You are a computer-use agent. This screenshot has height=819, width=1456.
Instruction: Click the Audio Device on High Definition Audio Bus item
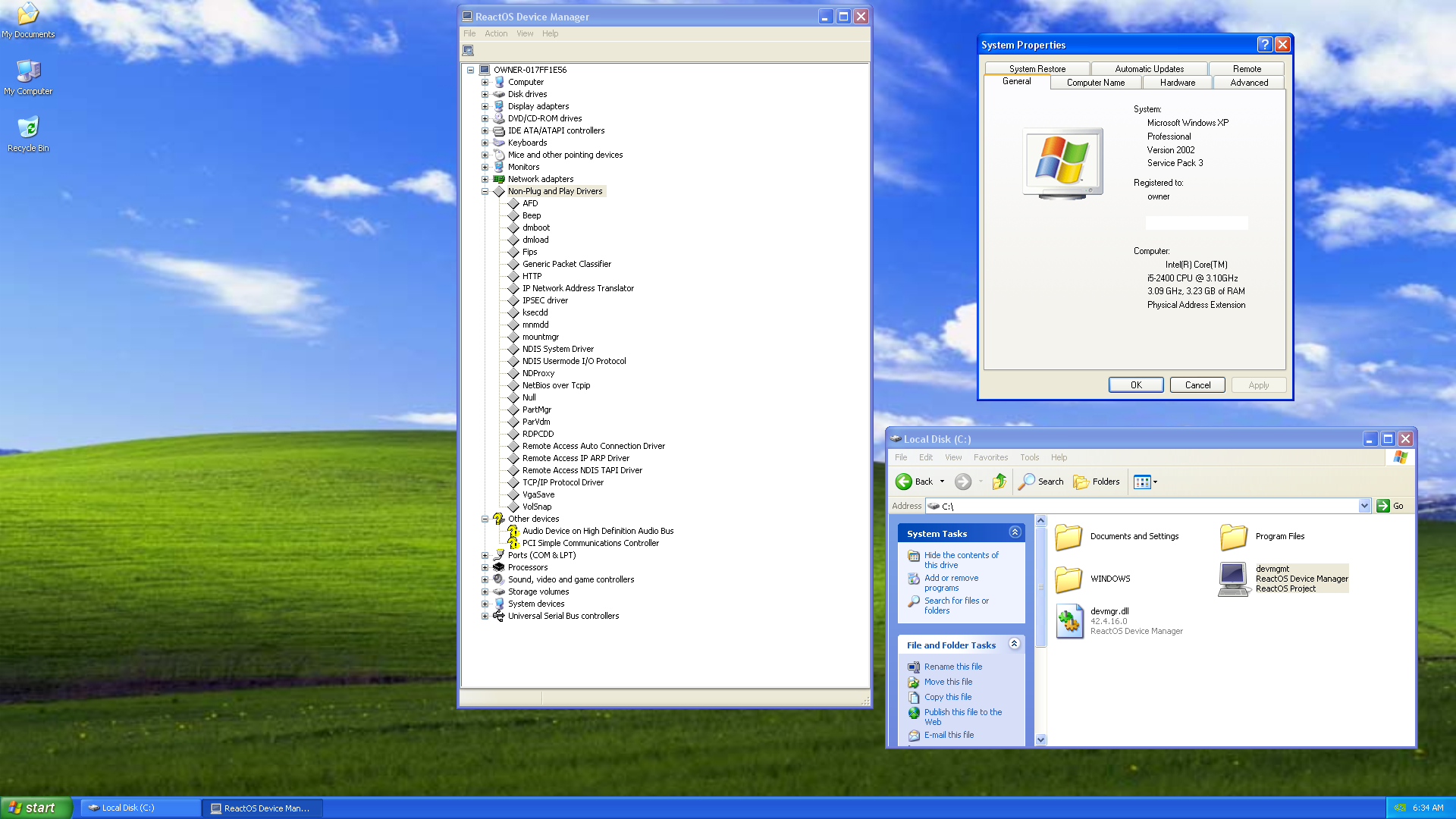598,531
